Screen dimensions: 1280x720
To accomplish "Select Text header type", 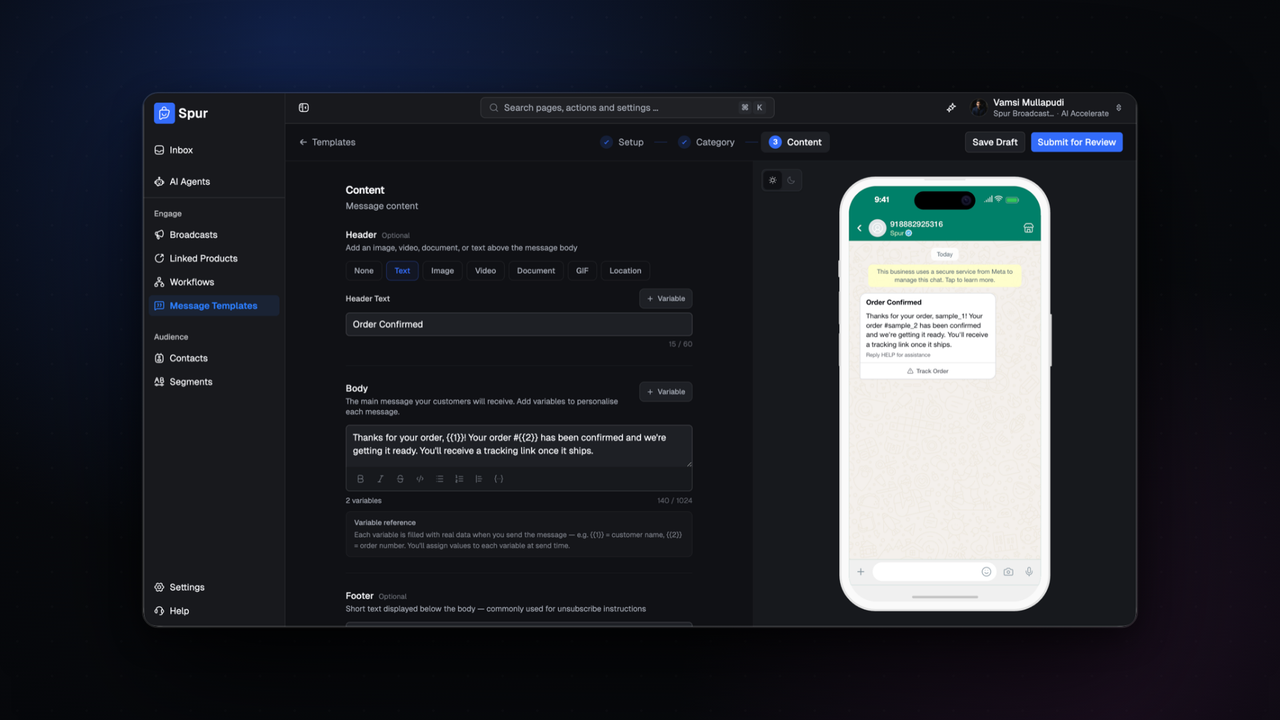I will pos(402,271).
